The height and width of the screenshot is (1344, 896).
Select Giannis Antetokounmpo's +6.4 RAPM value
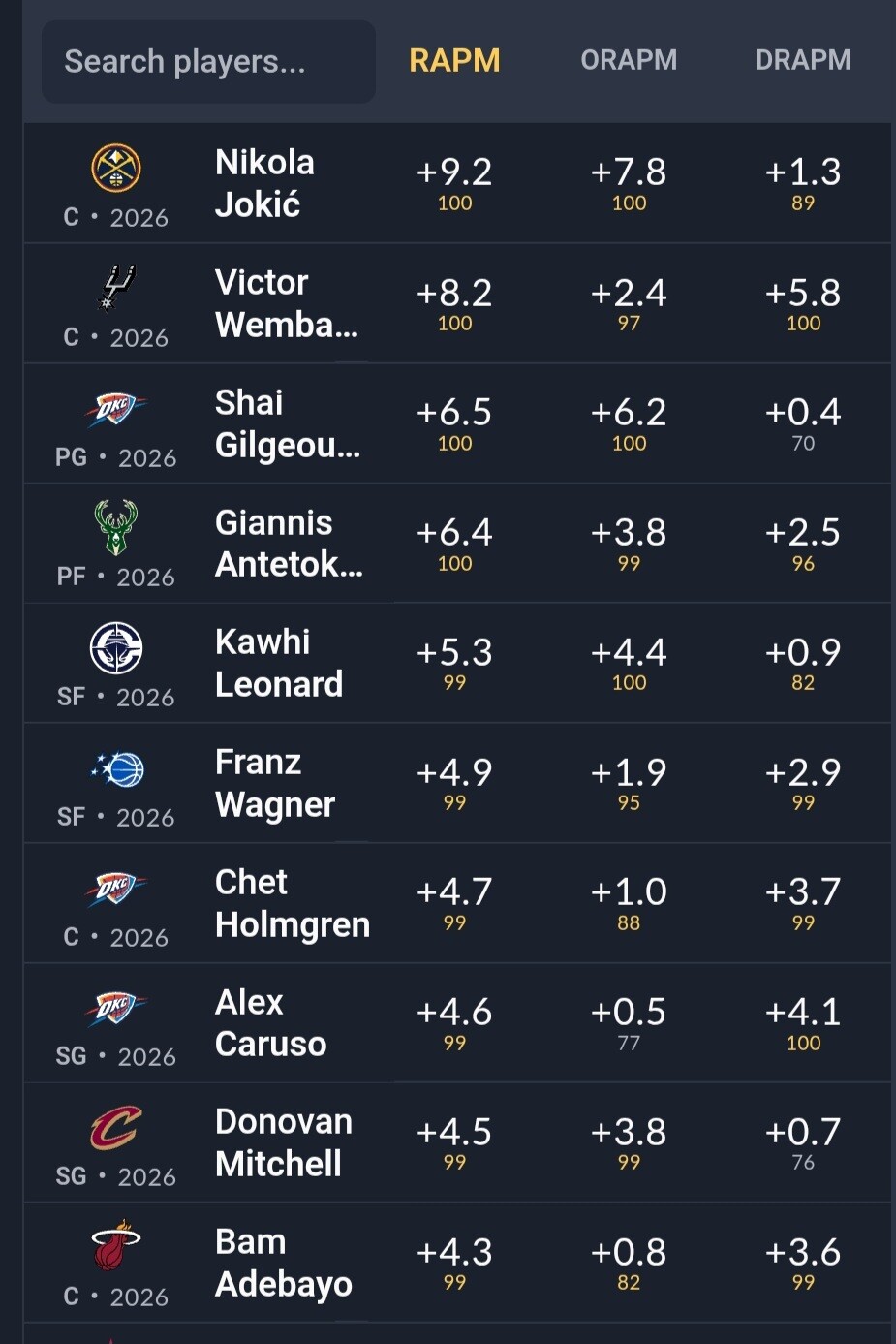tap(454, 532)
